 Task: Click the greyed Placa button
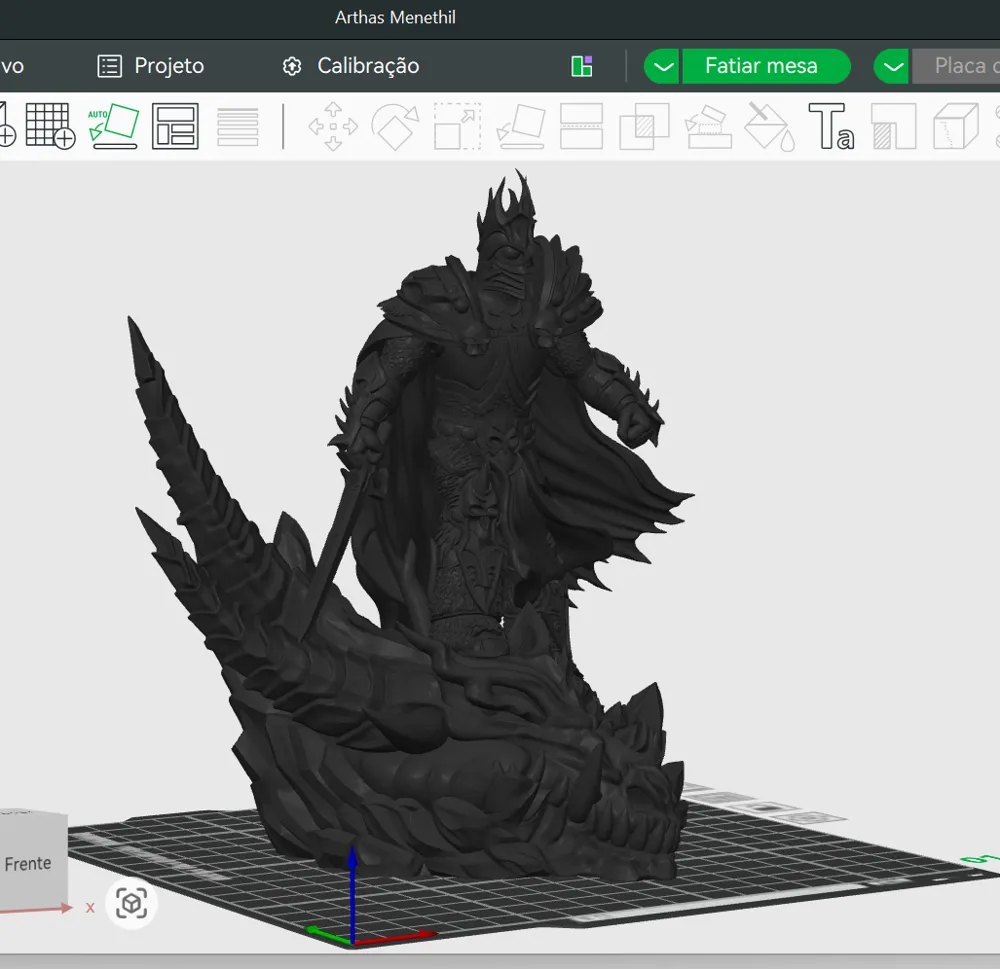tap(957, 66)
